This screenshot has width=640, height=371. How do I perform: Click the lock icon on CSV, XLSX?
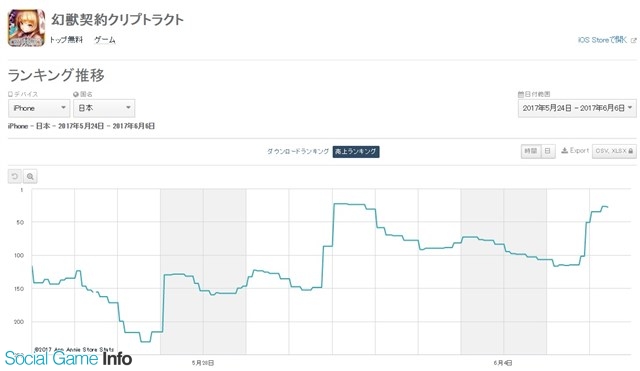tap(631, 151)
